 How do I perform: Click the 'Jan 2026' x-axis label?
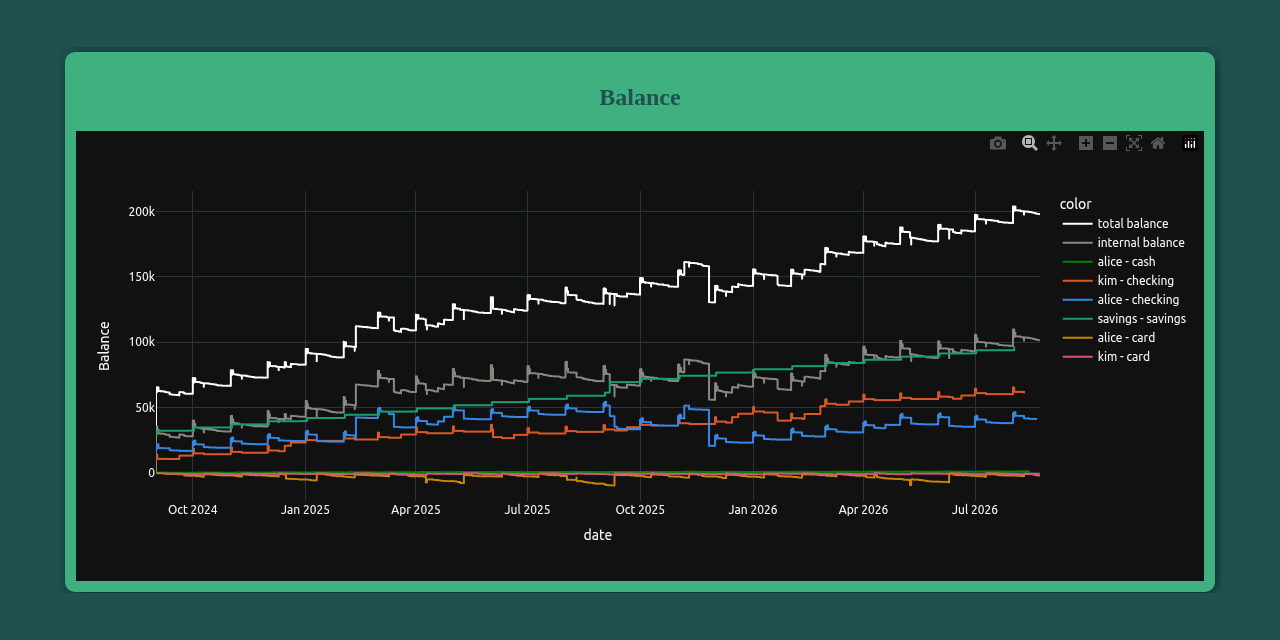(x=753, y=510)
